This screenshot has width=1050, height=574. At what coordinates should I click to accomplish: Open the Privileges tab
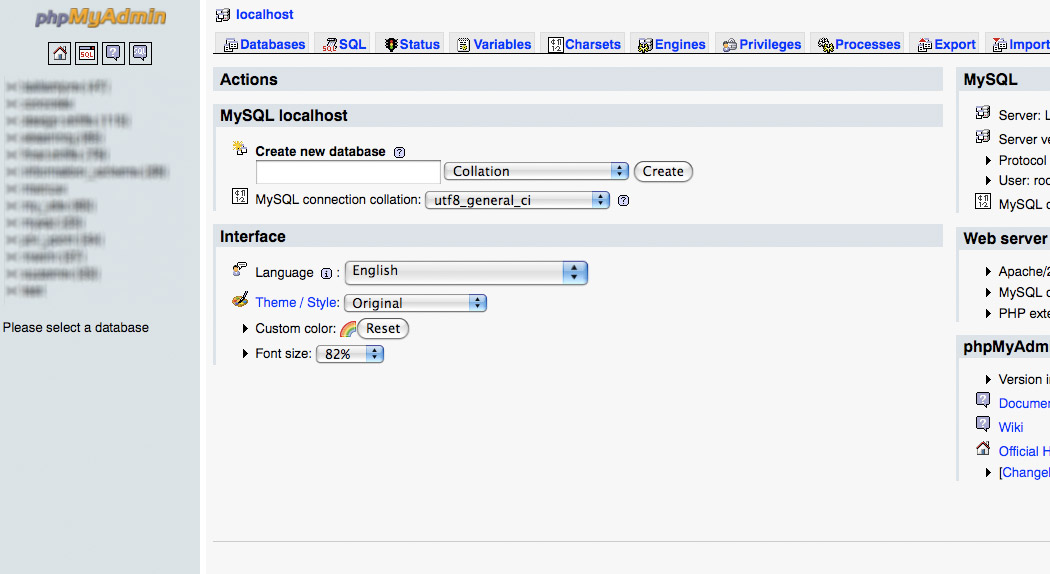point(761,44)
